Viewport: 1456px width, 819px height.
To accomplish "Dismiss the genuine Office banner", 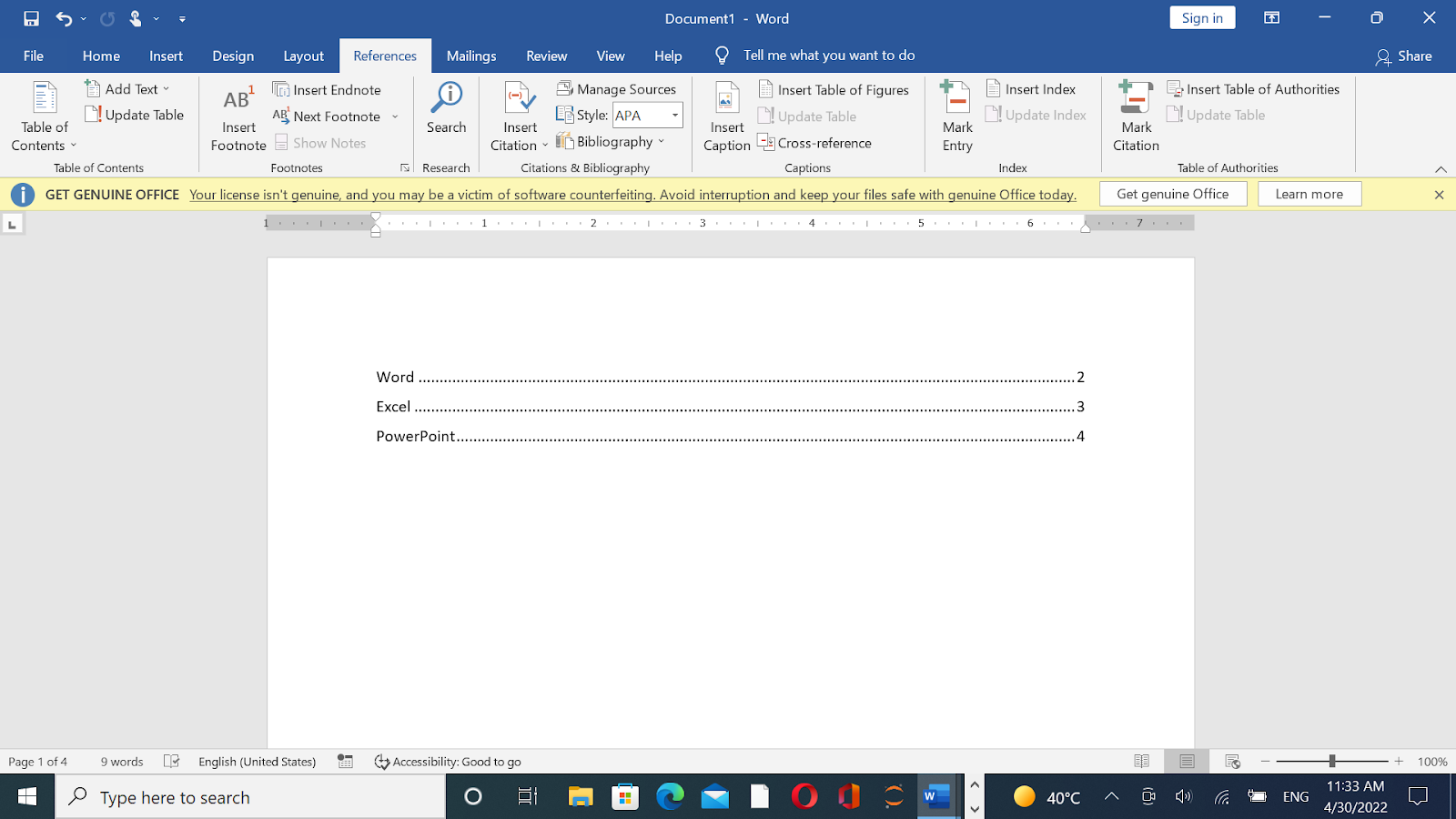I will tap(1439, 195).
